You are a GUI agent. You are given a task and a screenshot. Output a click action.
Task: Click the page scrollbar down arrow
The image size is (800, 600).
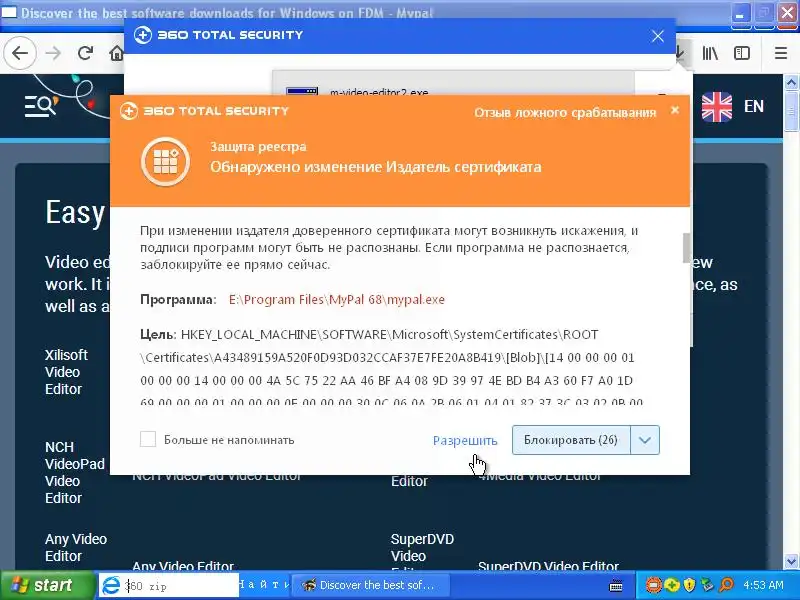[x=791, y=561]
